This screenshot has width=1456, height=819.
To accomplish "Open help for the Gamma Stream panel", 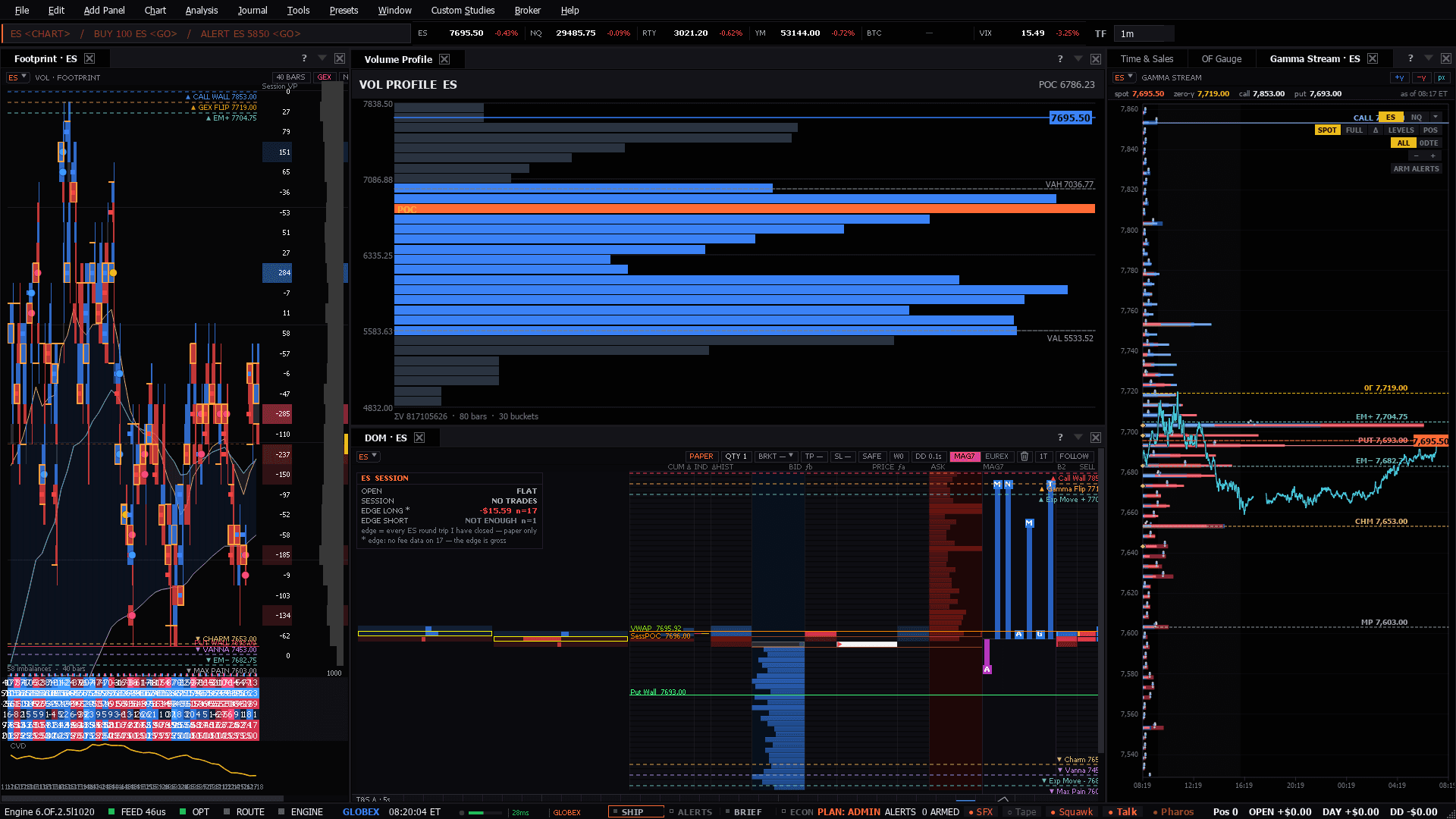I will point(1410,58).
